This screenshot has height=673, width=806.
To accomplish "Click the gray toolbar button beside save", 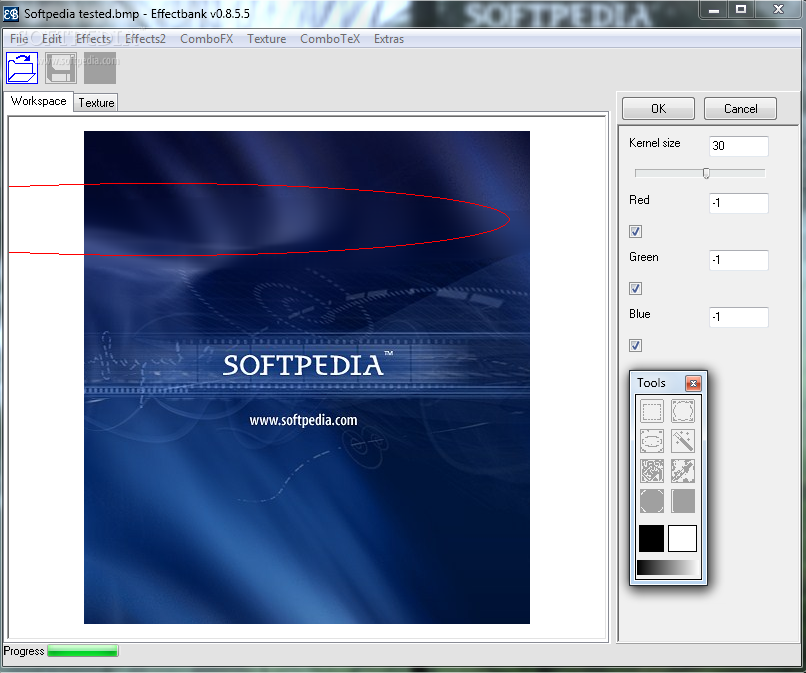I will click(x=100, y=68).
